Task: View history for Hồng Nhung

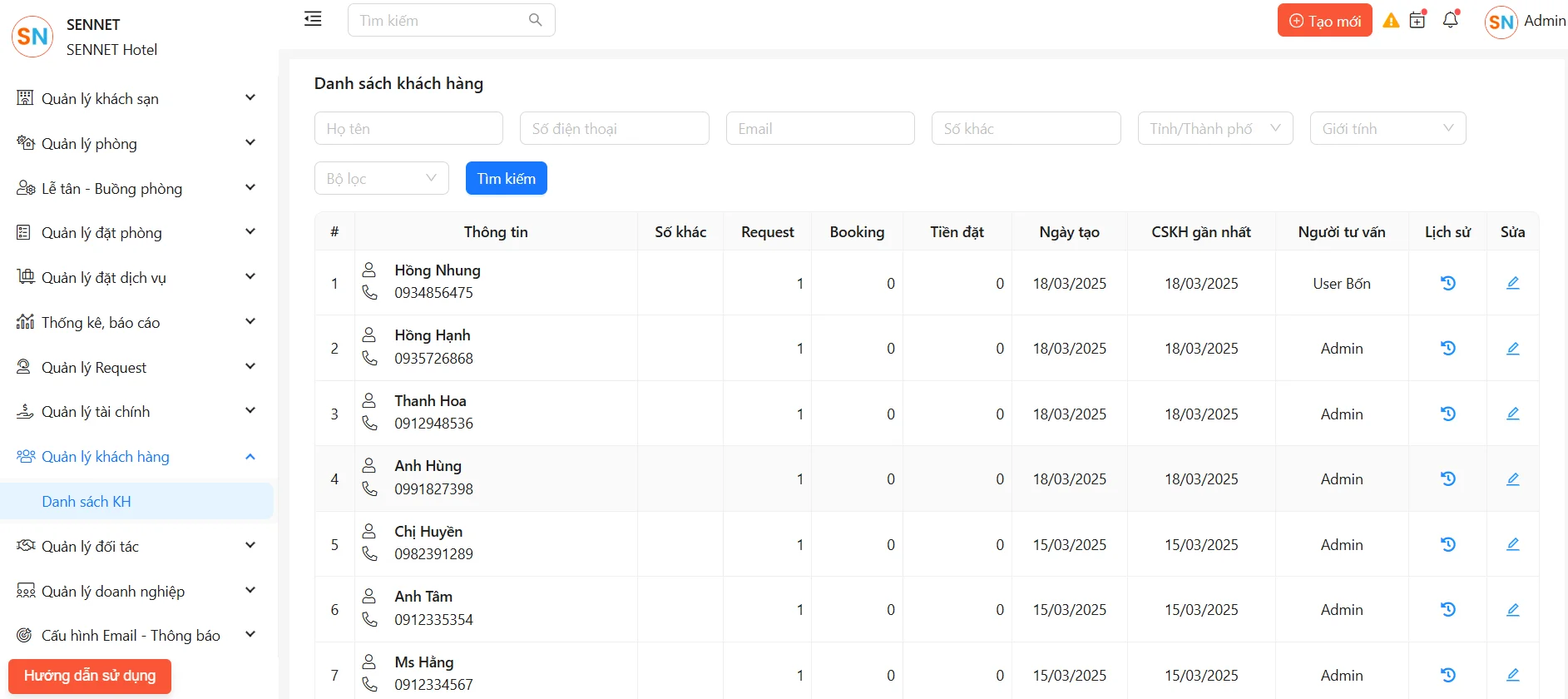Action: 1447,283
